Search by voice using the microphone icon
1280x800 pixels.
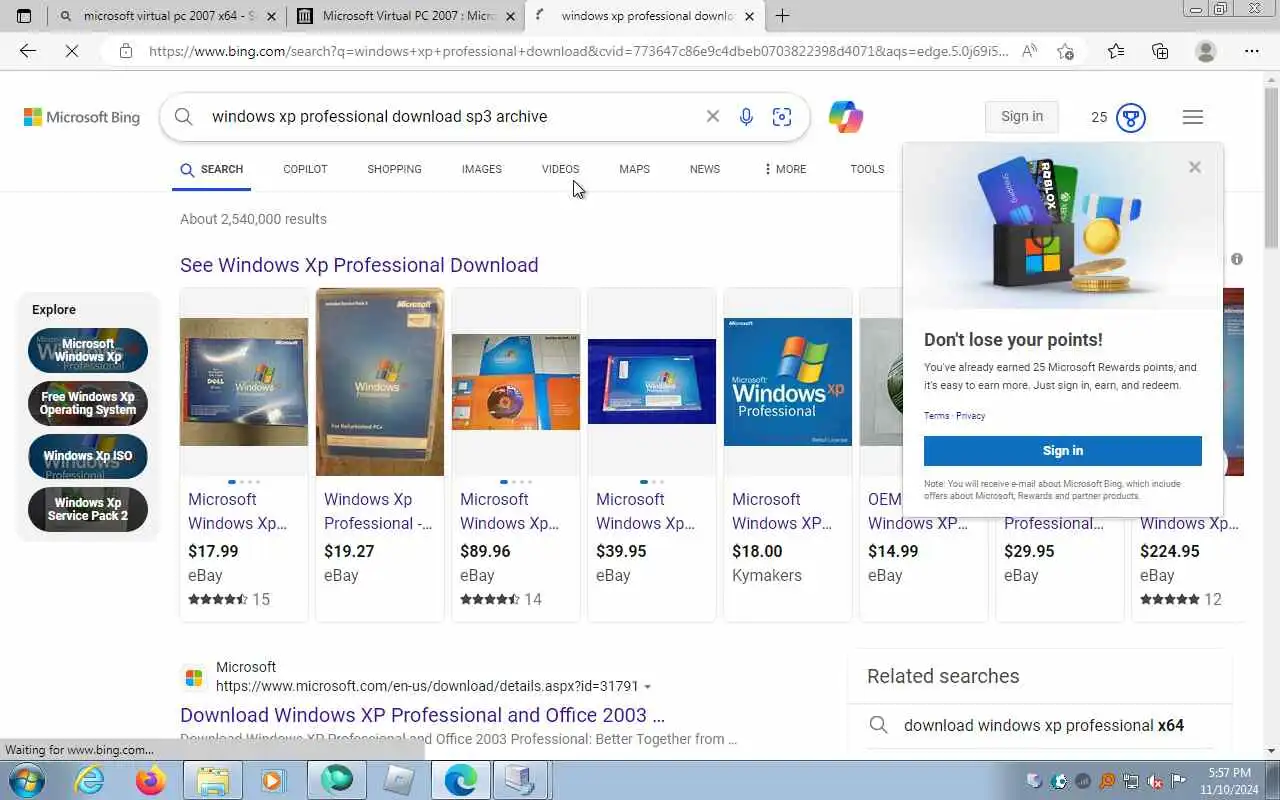(x=746, y=117)
